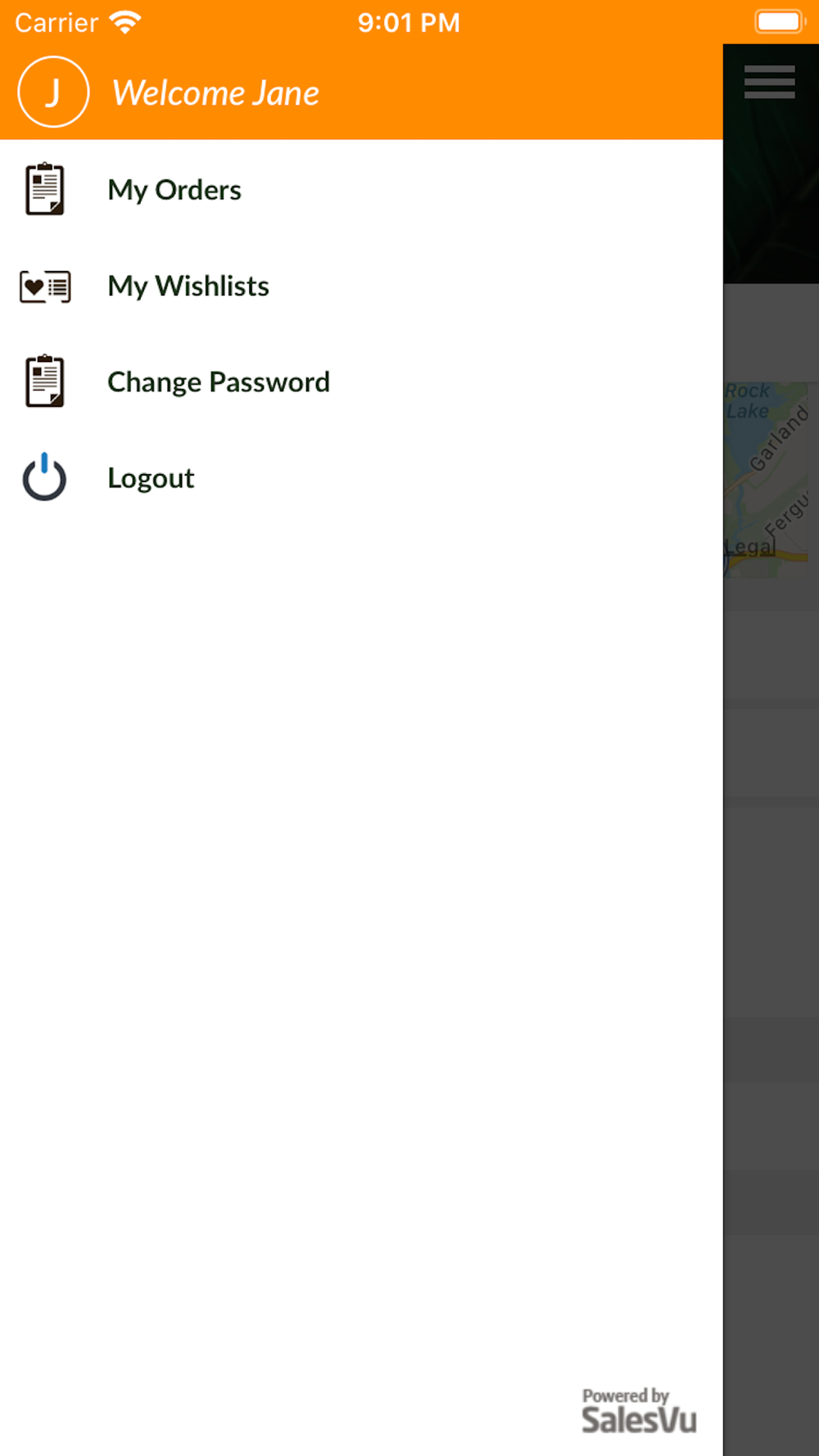Viewport: 819px width, 1456px height.
Task: Tap the Logout power icon
Action: (44, 477)
